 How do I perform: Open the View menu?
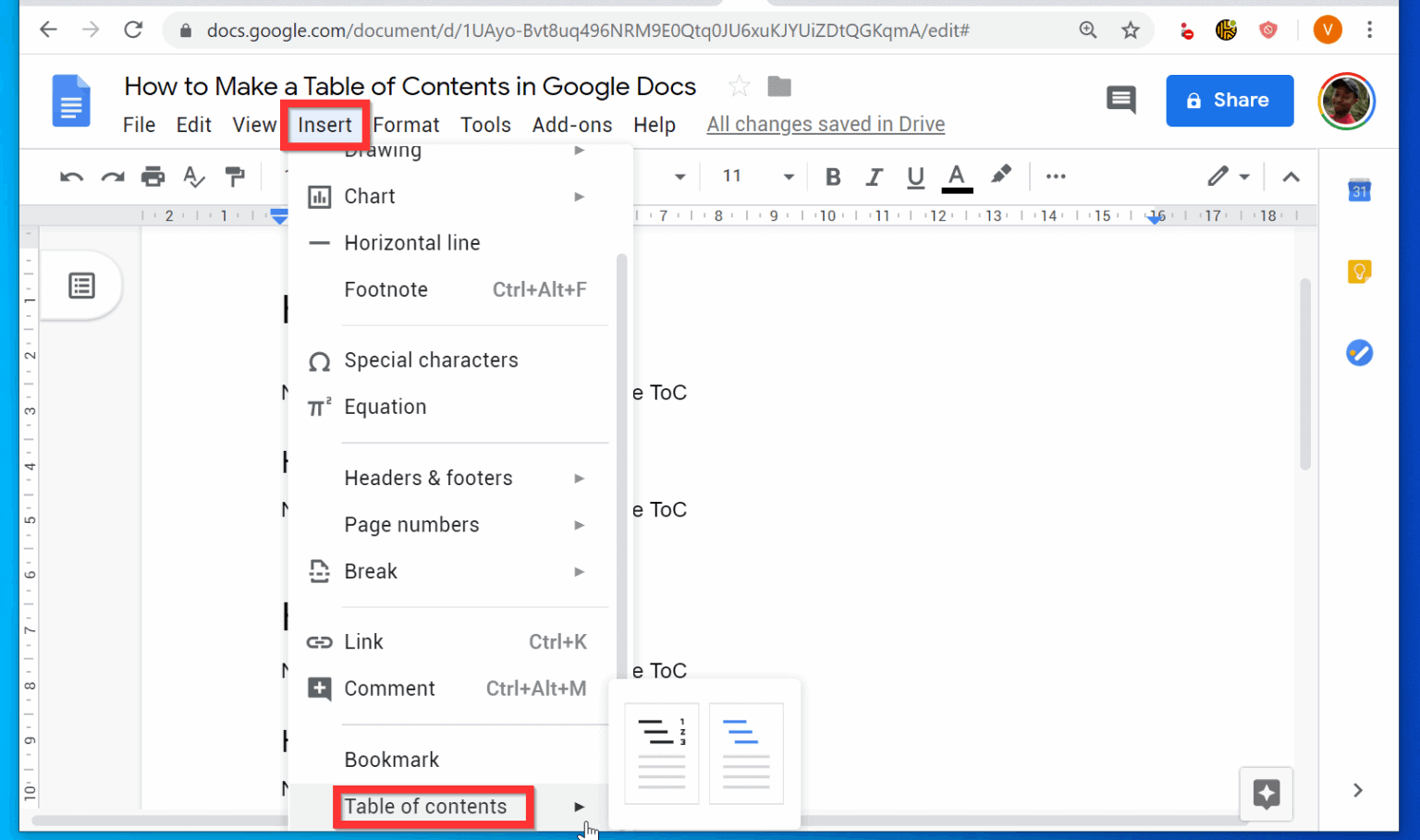pyautogui.click(x=254, y=125)
